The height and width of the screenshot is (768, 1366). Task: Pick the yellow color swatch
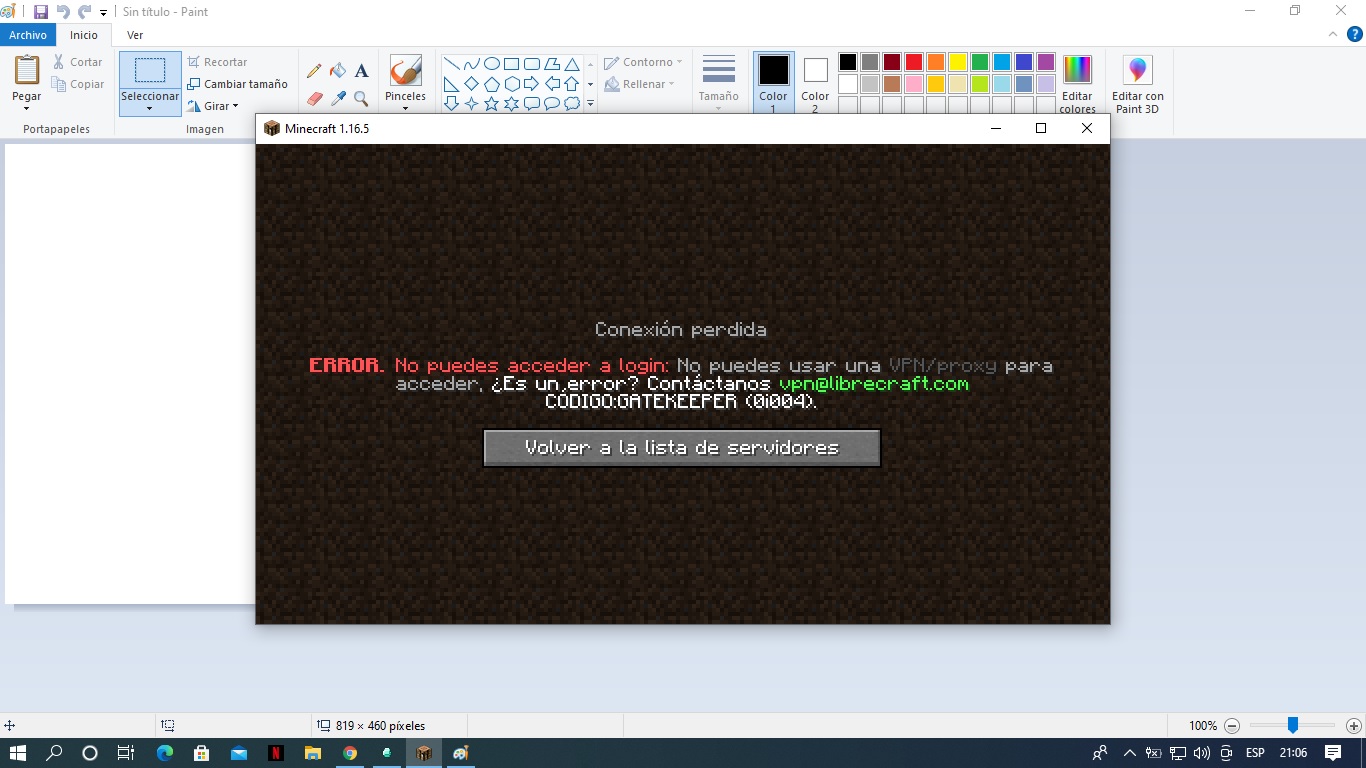tap(958, 62)
